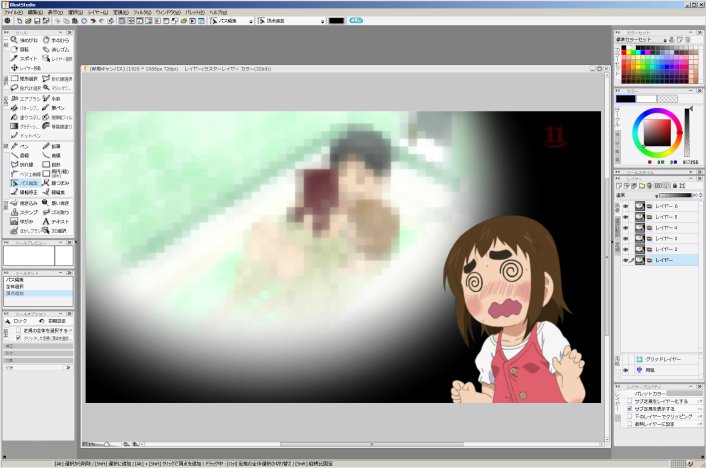Click the save icon in toolbar

pos(37,21)
